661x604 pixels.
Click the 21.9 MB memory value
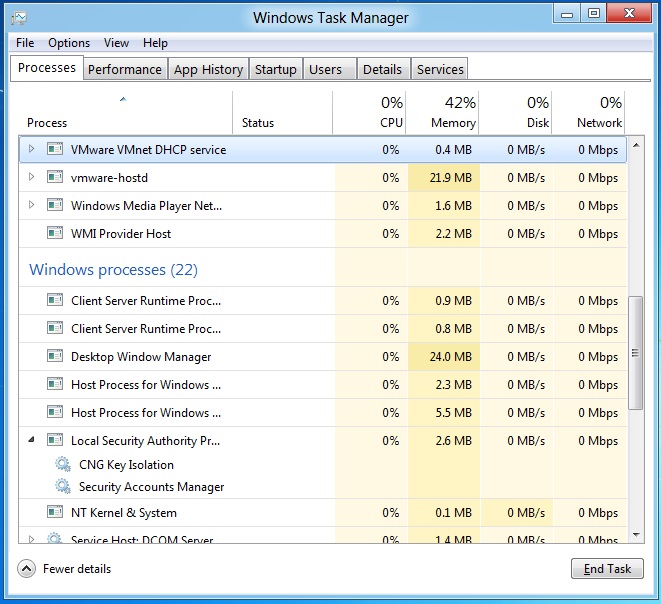click(450, 177)
